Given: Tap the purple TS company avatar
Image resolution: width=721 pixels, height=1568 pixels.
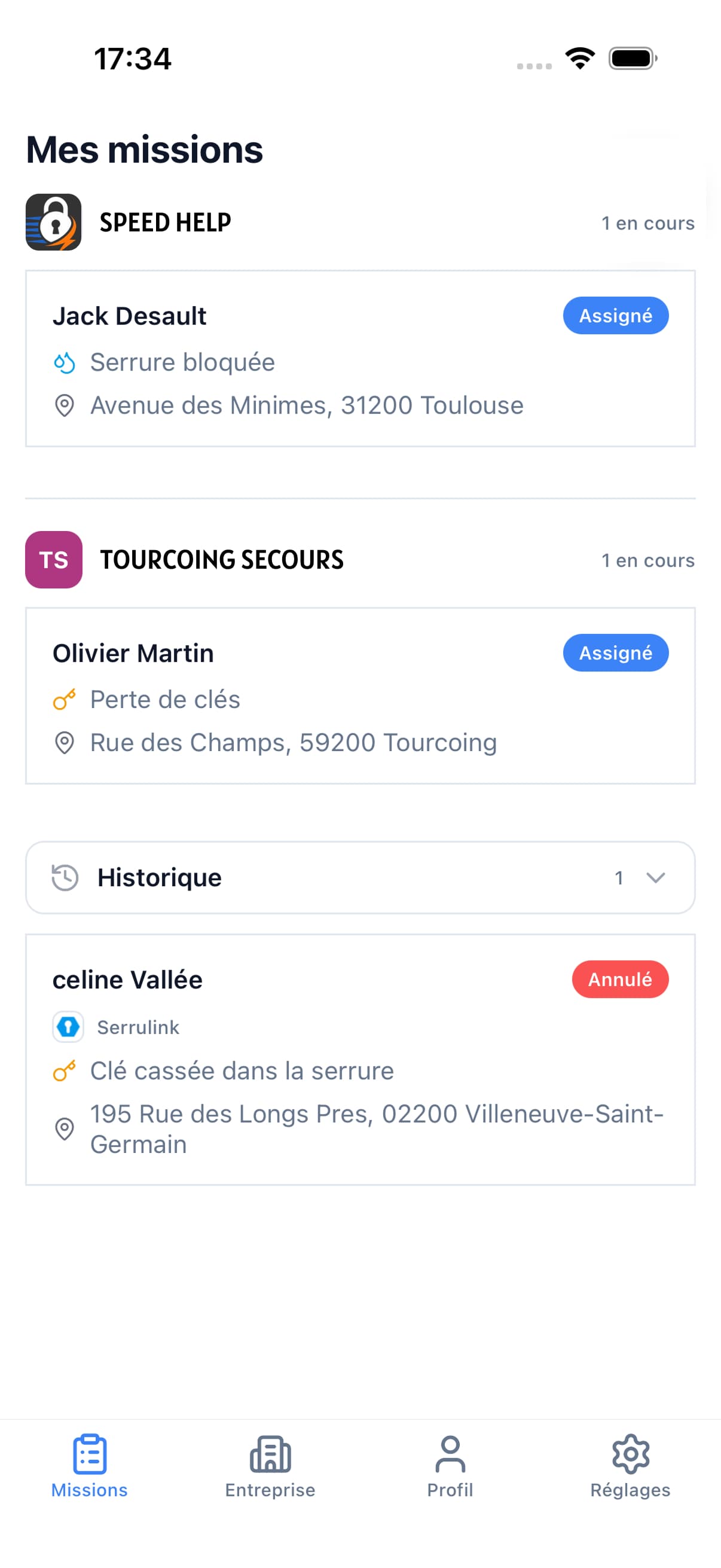Looking at the screenshot, I should pyautogui.click(x=54, y=559).
